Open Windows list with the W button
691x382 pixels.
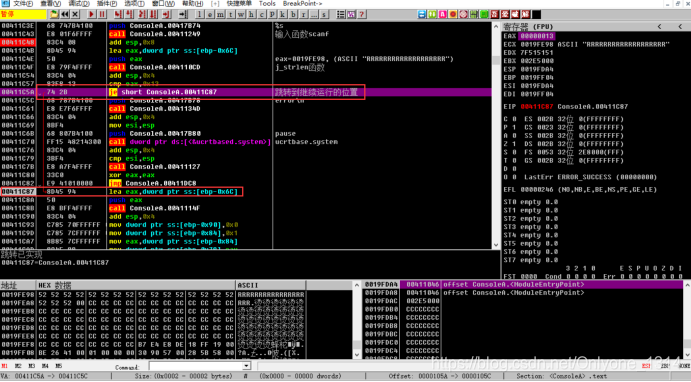[241, 15]
